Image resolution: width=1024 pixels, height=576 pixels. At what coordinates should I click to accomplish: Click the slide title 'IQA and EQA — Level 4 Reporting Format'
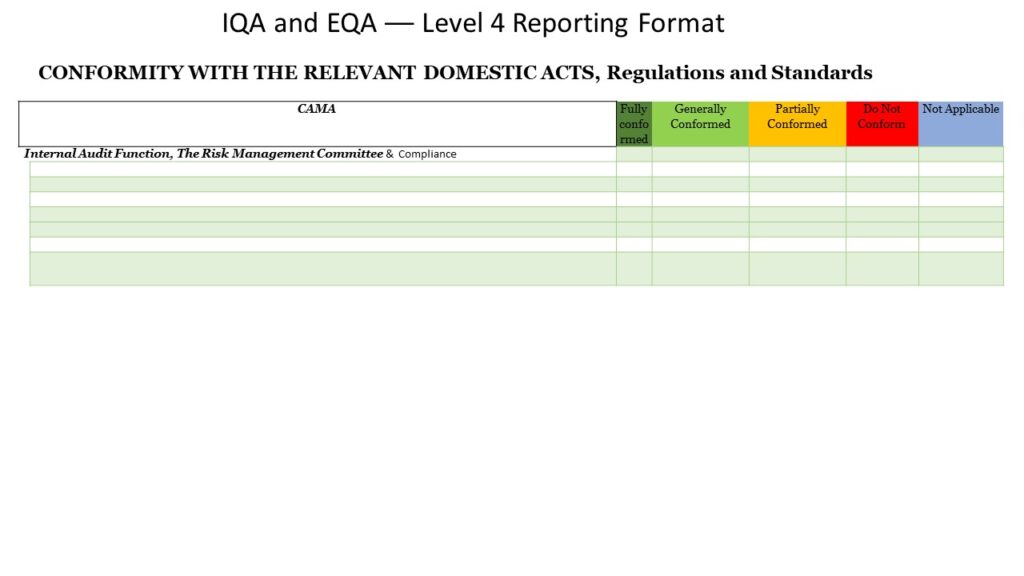(473, 23)
